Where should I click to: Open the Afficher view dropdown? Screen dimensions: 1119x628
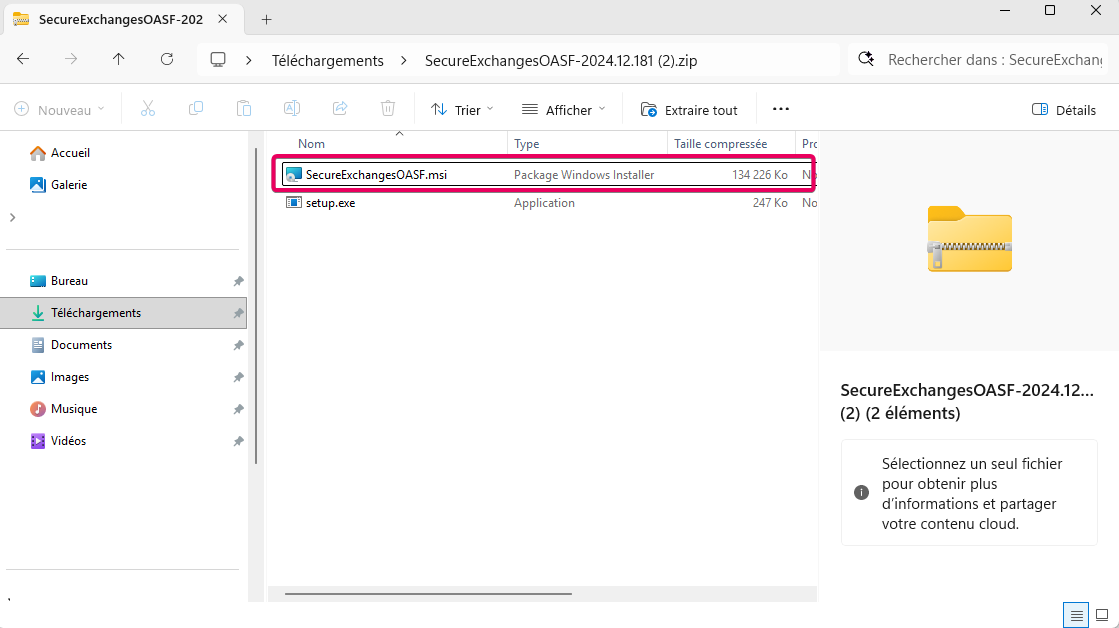coord(563,110)
